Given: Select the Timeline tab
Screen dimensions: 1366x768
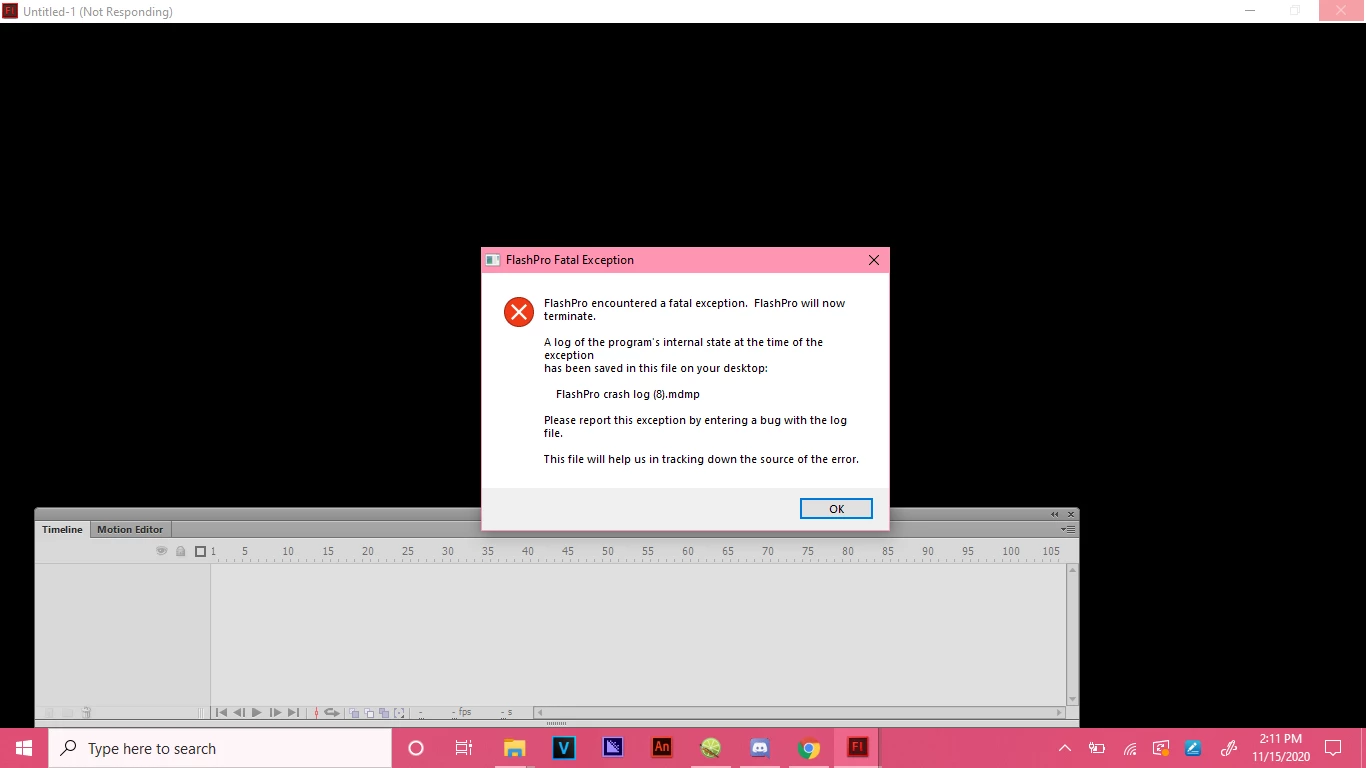Looking at the screenshot, I should [62, 529].
